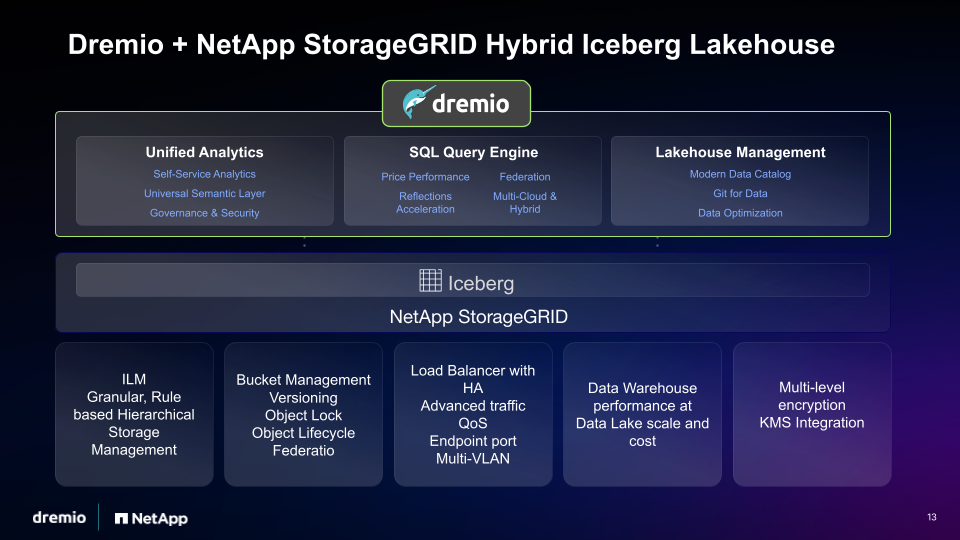Click the NetApp StorageGRID label
Screen dimensions: 960x540
(x=478, y=317)
